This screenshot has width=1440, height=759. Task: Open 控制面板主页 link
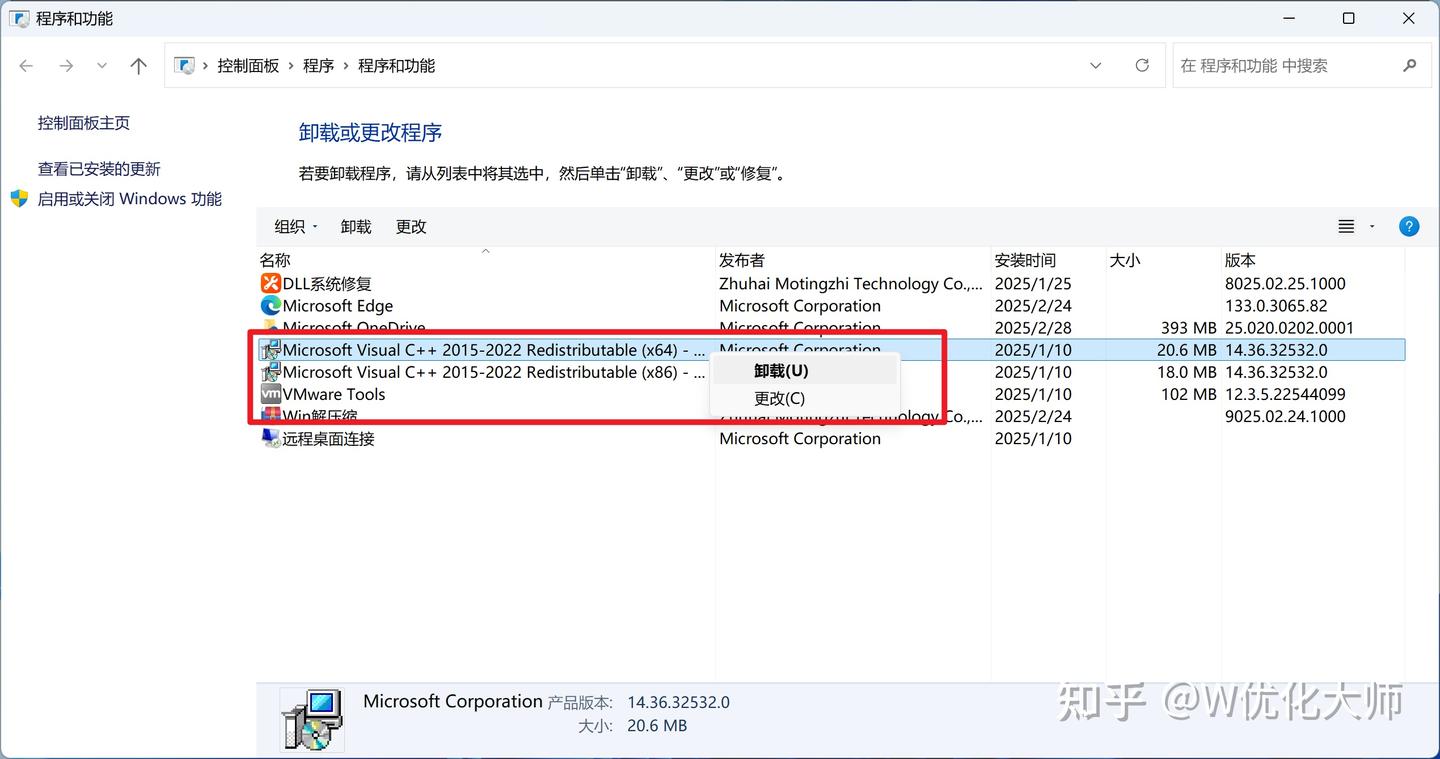tap(84, 123)
